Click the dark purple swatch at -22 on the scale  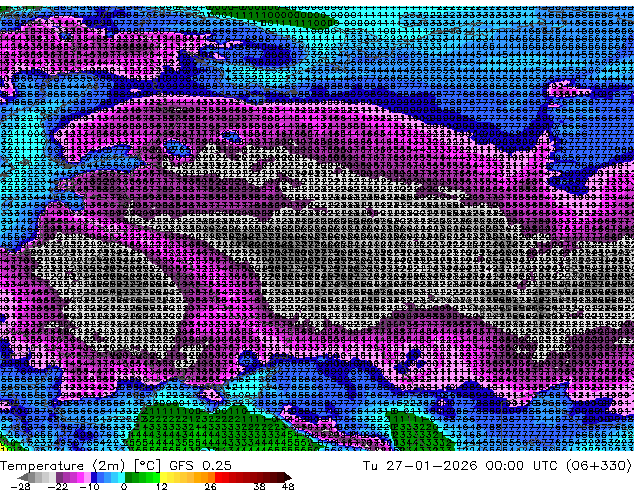click(x=59, y=477)
